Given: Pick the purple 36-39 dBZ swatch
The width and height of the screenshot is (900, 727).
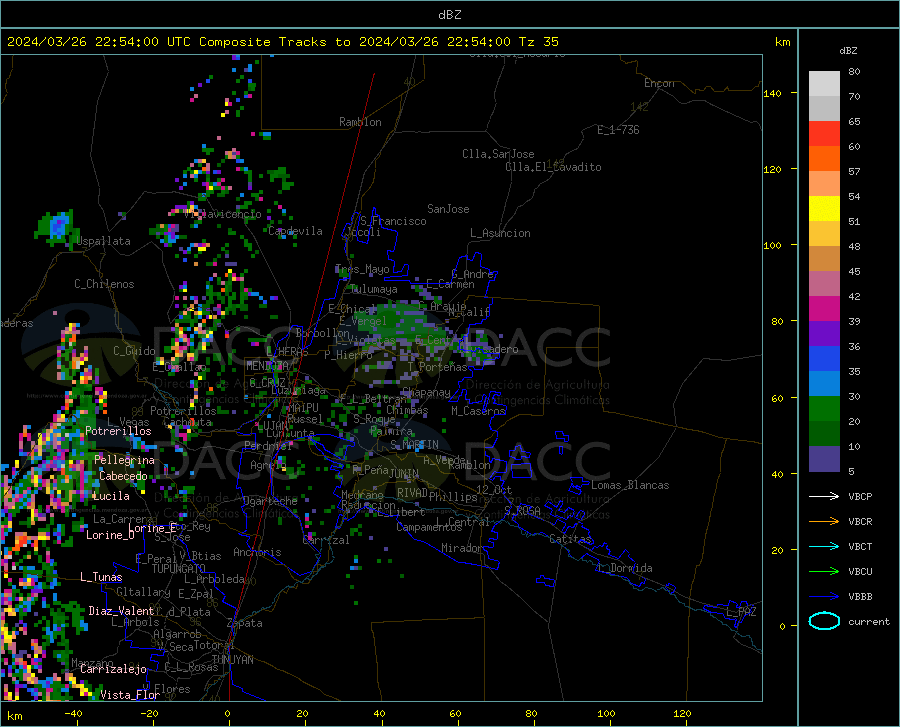Looking at the screenshot, I should [824, 334].
